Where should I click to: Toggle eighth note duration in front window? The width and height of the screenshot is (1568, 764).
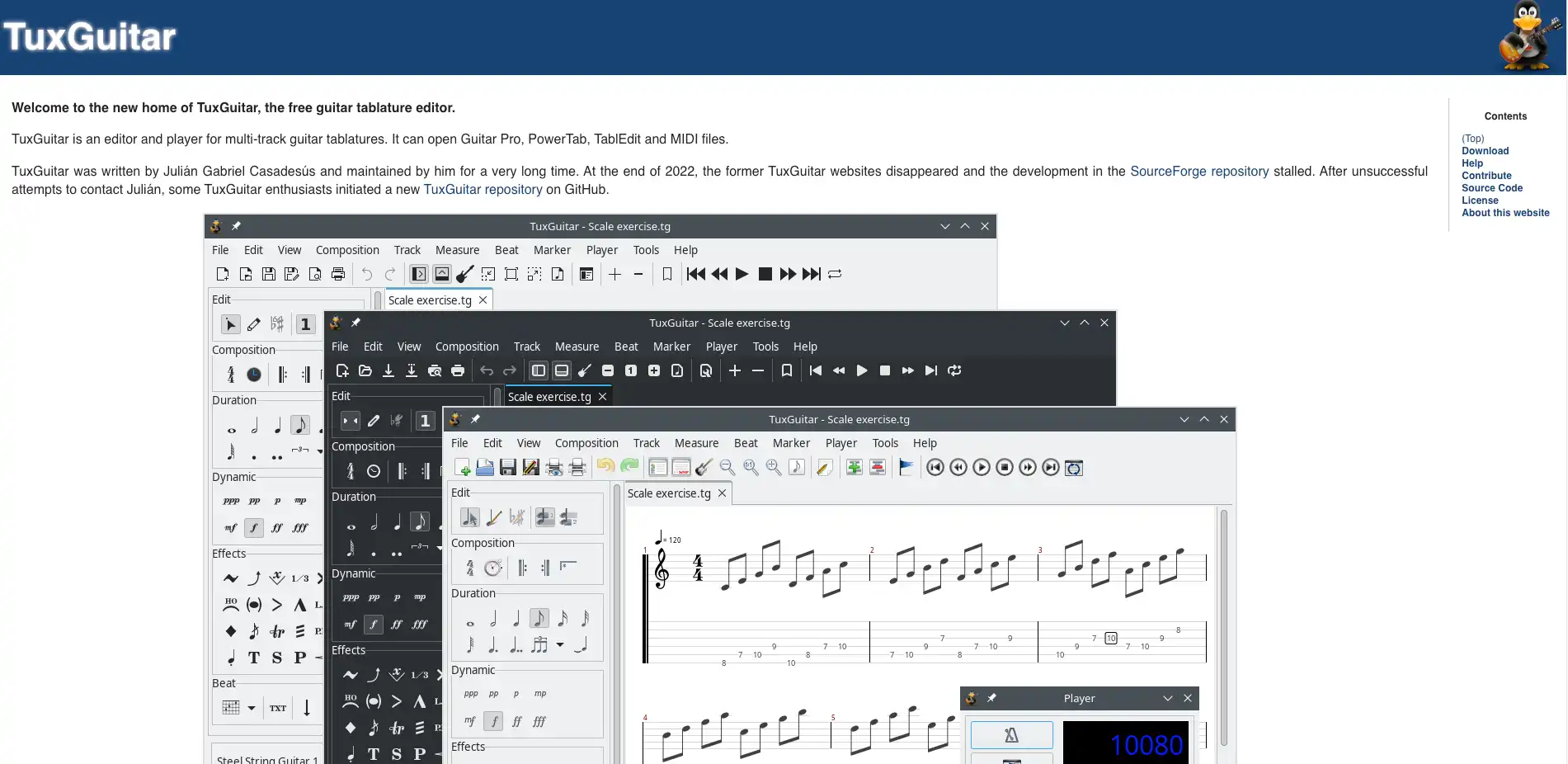539,618
